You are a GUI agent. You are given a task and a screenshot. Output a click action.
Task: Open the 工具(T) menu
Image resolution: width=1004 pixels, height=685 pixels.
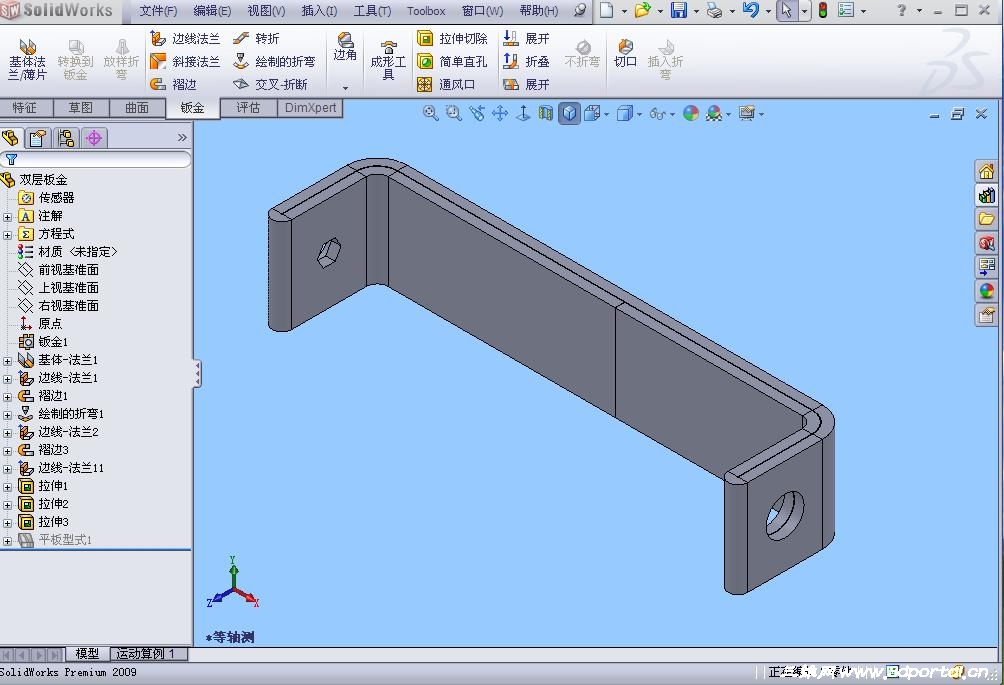(372, 11)
